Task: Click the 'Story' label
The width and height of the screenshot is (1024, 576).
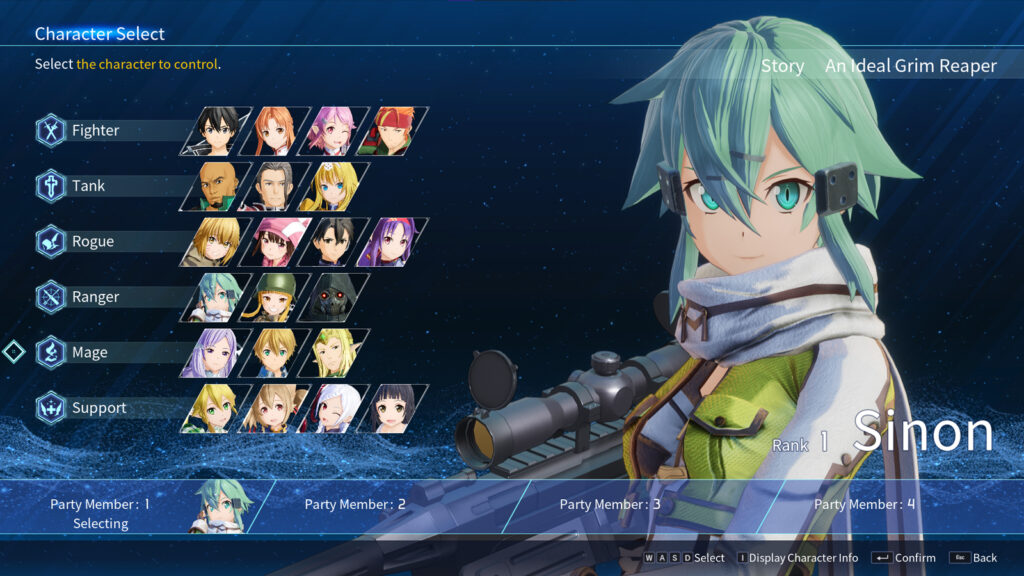Action: (782, 66)
